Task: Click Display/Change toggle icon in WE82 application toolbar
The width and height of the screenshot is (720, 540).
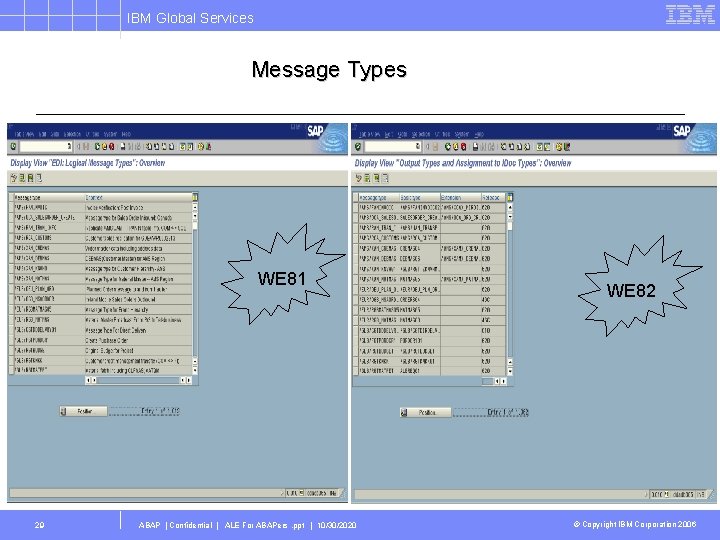Action: pos(359,178)
